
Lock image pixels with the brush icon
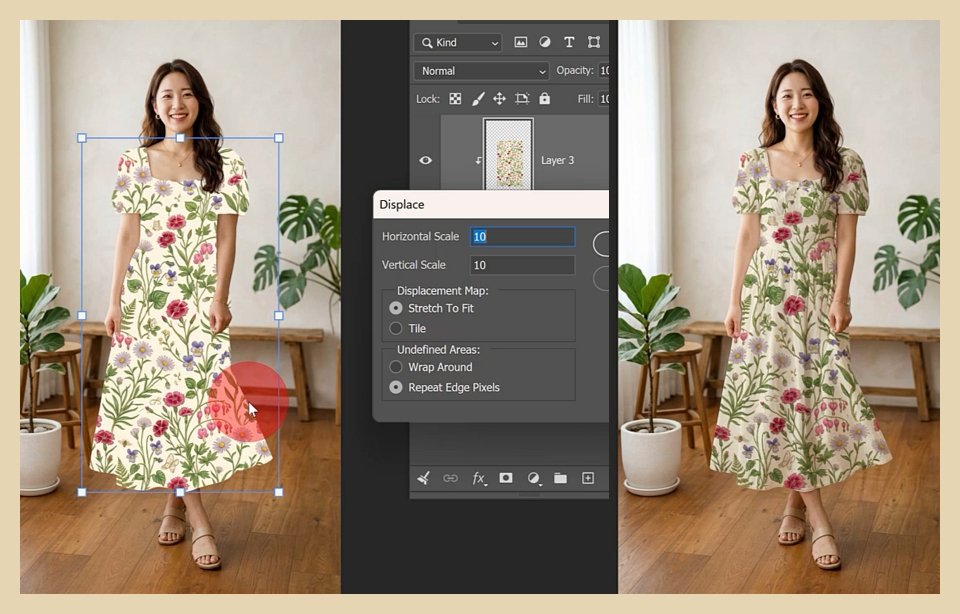click(478, 99)
